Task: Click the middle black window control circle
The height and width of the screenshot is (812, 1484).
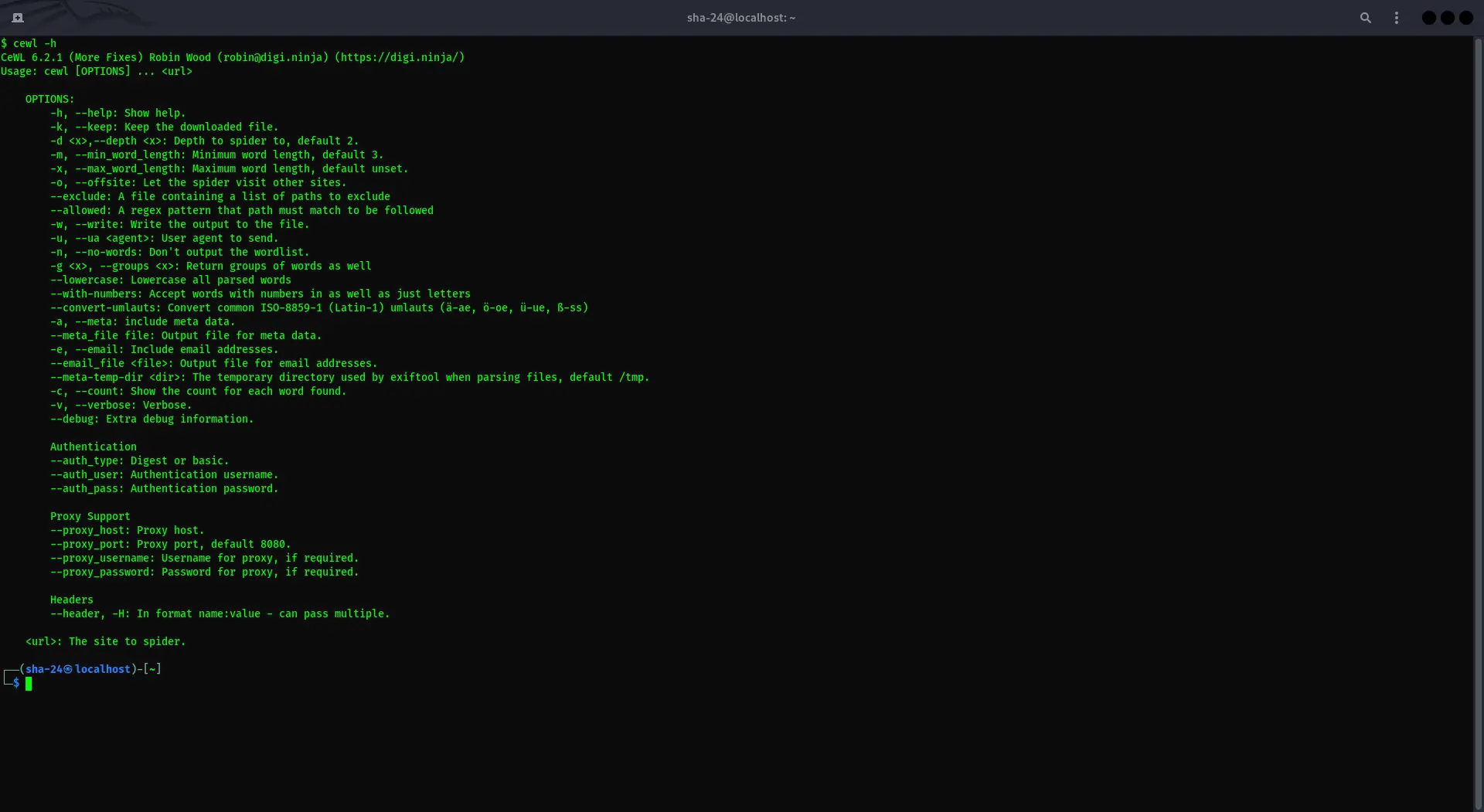Action: tap(1447, 18)
